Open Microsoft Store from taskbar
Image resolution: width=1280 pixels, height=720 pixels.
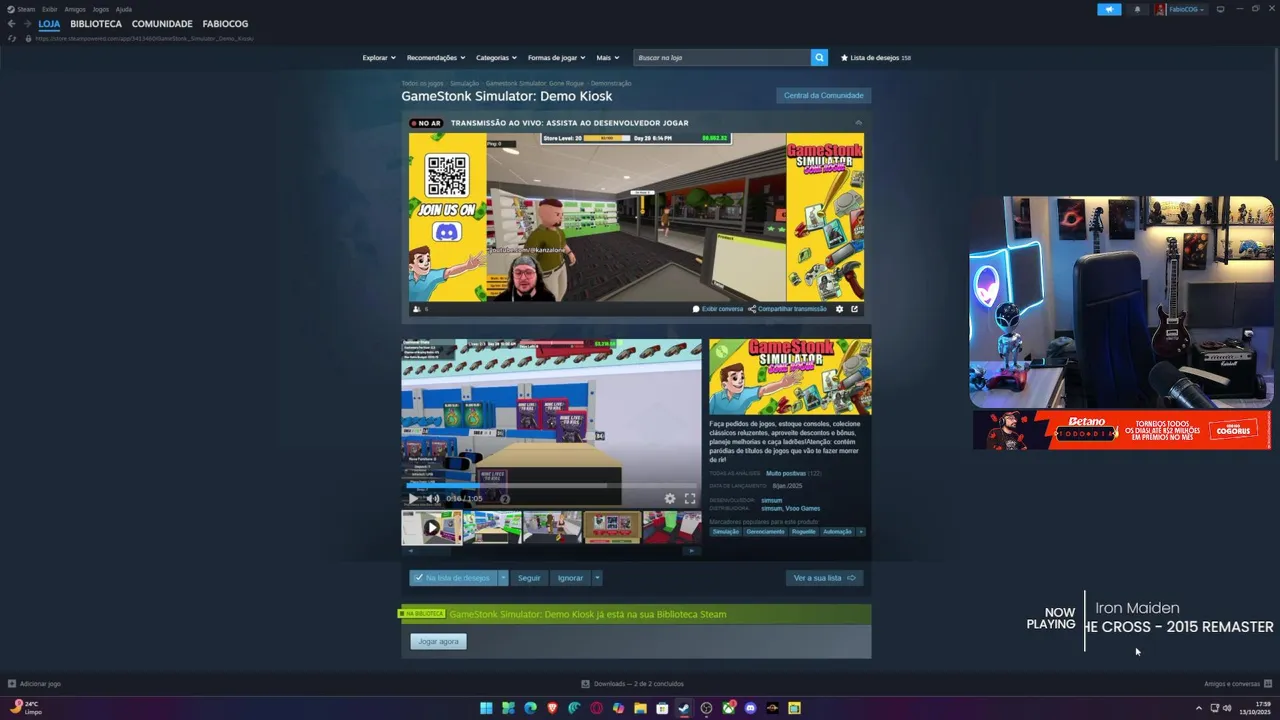[x=662, y=708]
